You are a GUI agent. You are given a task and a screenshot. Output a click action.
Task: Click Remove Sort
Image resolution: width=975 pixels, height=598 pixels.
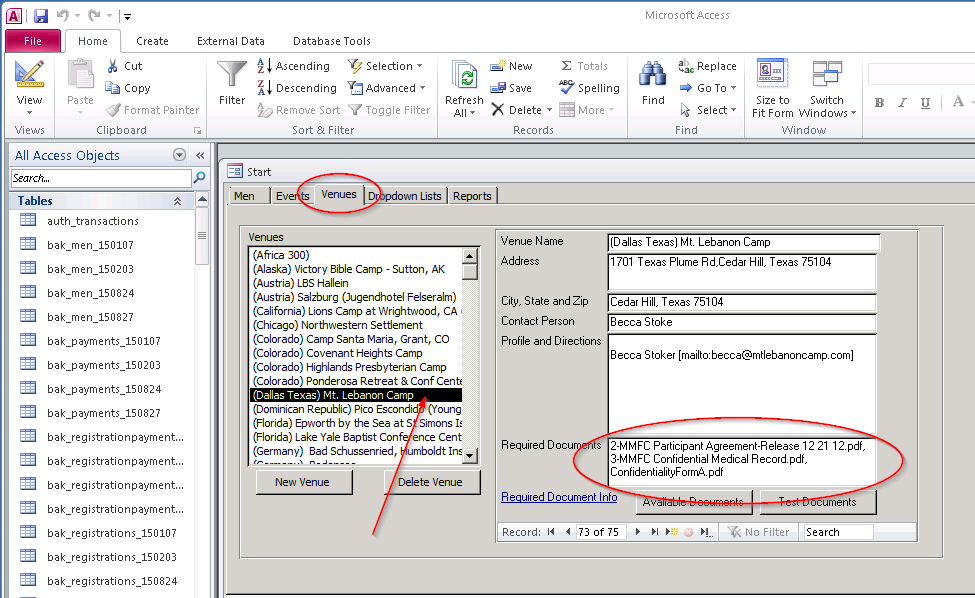click(x=299, y=110)
